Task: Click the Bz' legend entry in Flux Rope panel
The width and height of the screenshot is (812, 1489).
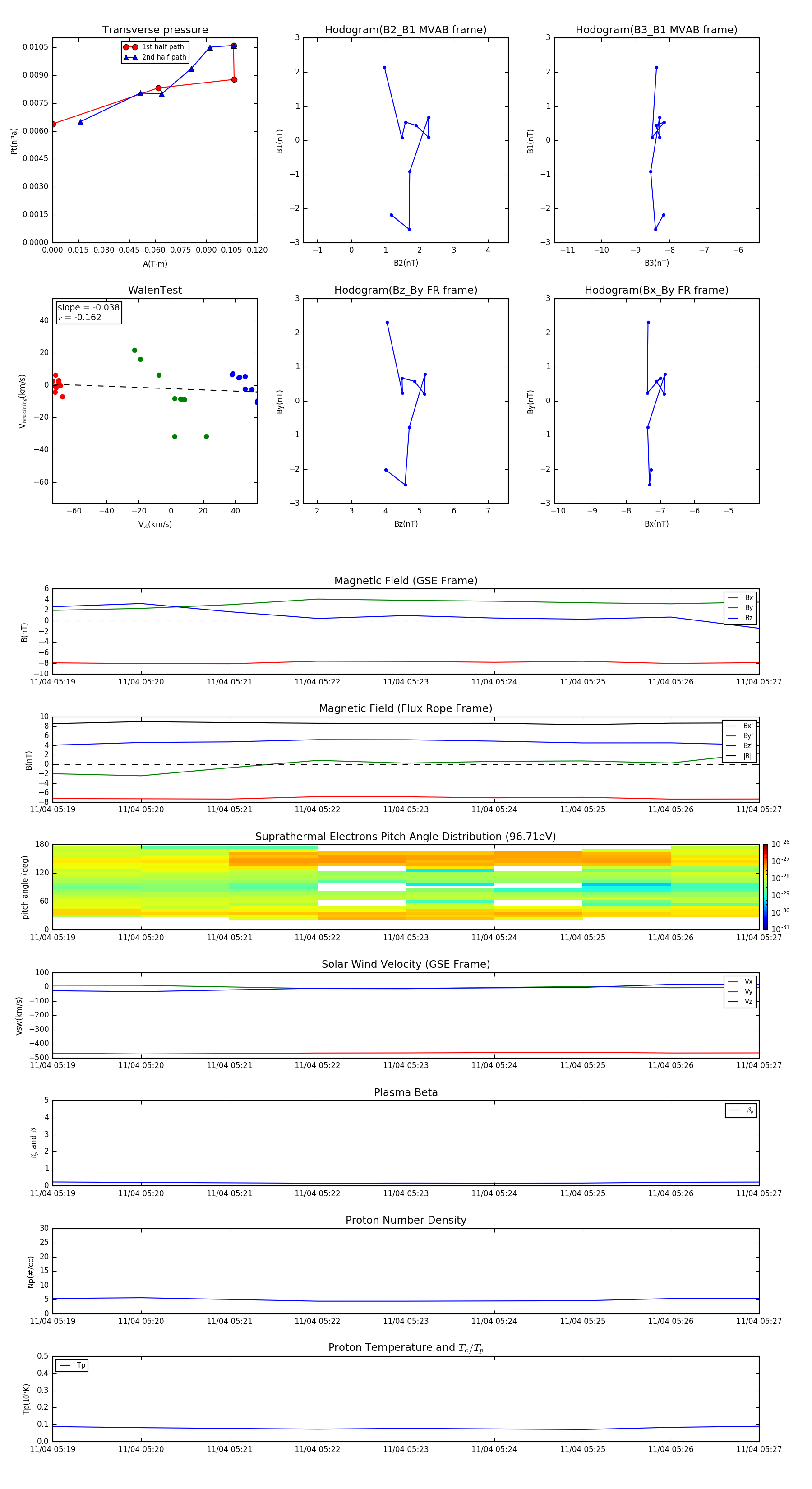Action: pos(740,746)
